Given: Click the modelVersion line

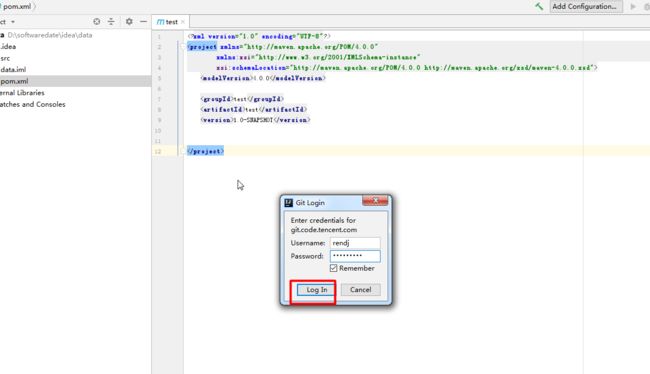Looking at the screenshot, I should coord(263,78).
